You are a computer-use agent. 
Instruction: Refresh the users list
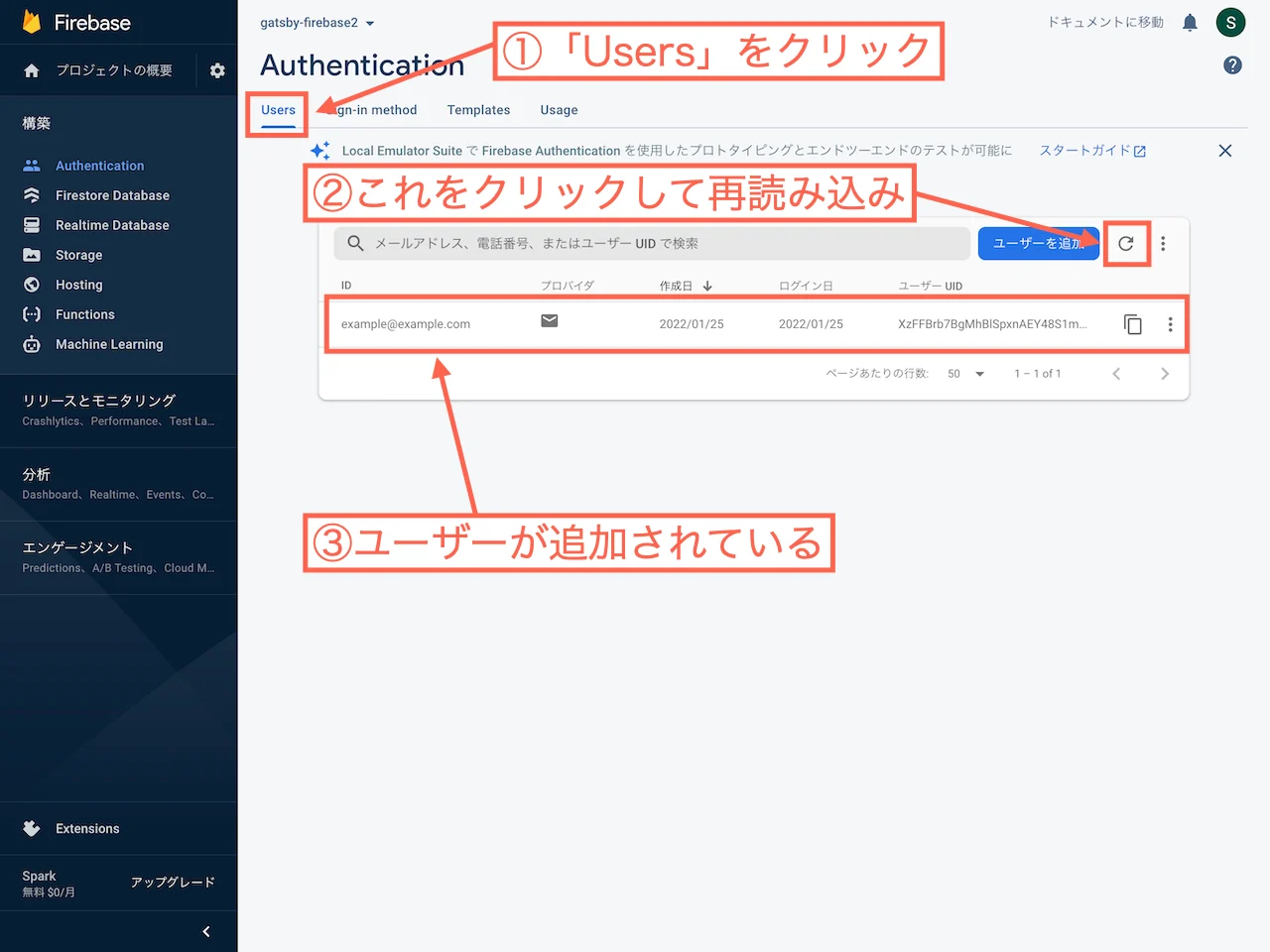(x=1126, y=243)
